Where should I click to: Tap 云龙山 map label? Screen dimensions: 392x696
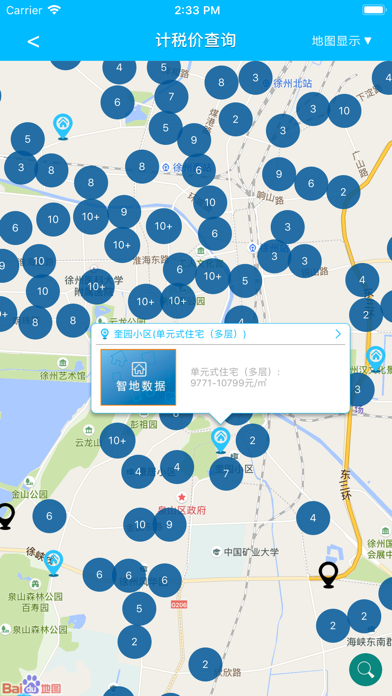pos(88,442)
